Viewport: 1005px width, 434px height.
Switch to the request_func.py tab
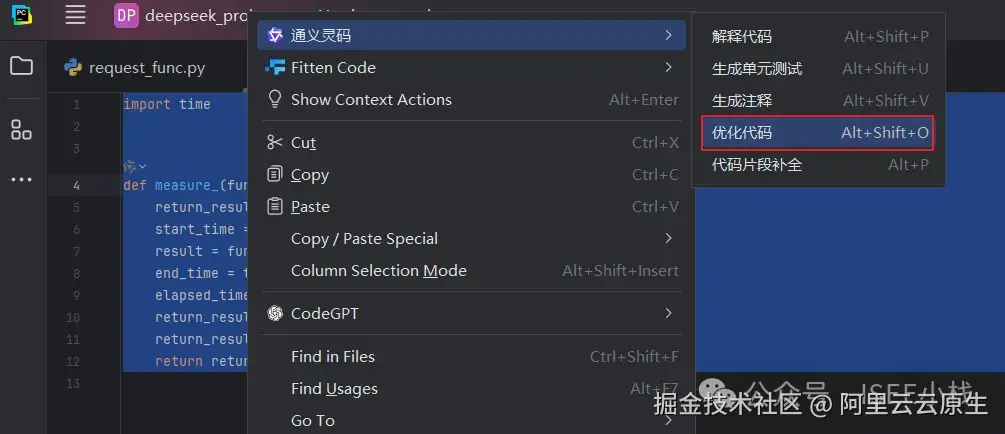coord(146,68)
